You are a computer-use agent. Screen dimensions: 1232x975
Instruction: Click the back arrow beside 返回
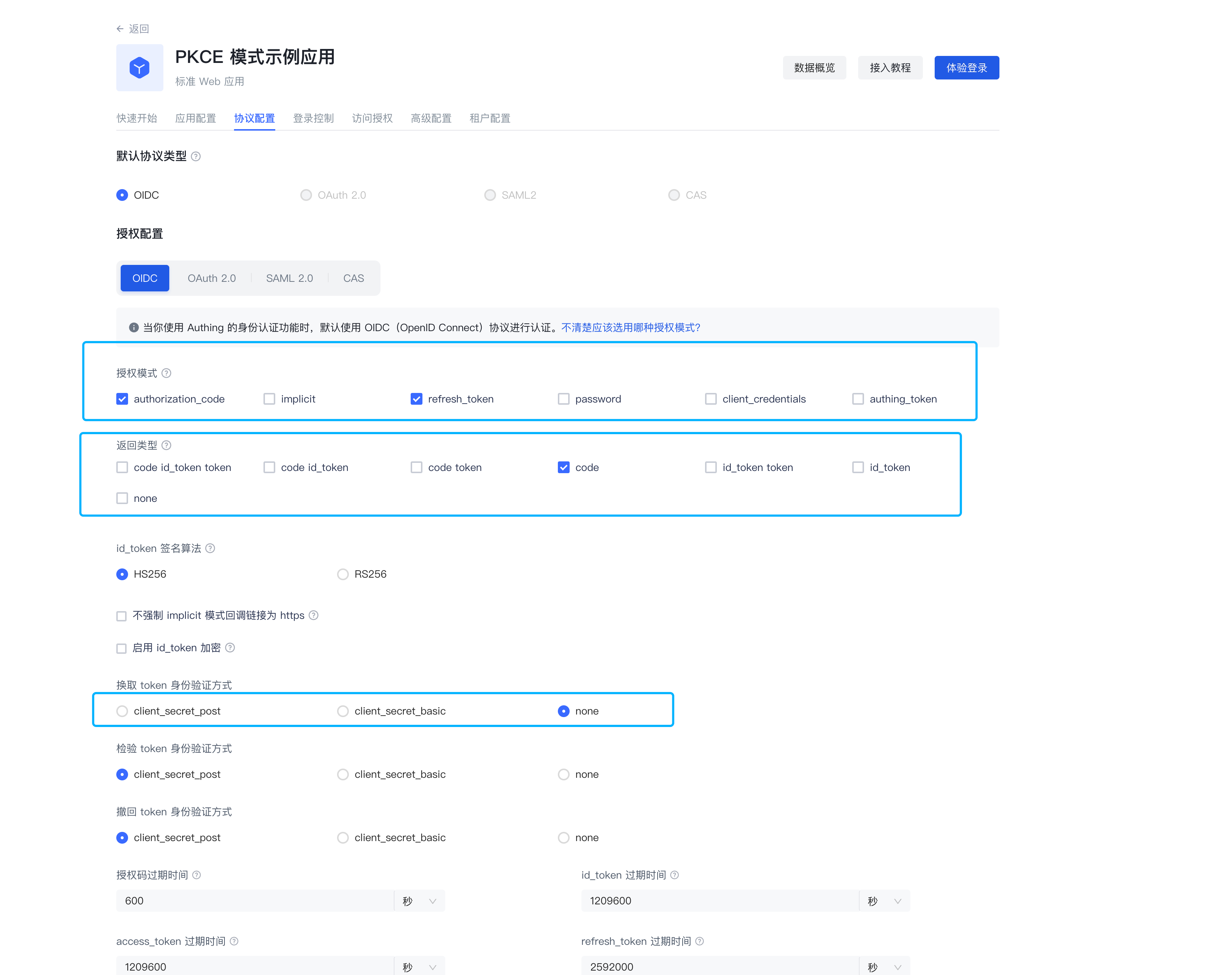coord(120,28)
